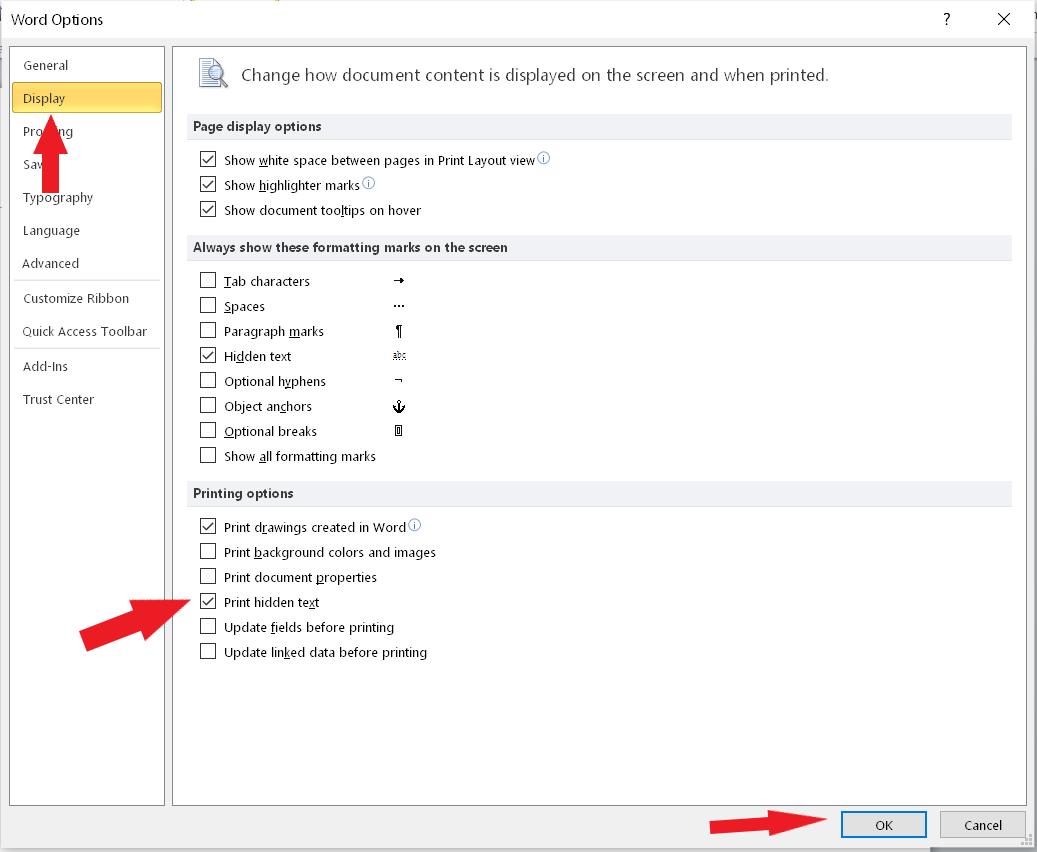Image resolution: width=1037 pixels, height=852 pixels.
Task: Select the Add-Ins category
Action: (x=87, y=366)
